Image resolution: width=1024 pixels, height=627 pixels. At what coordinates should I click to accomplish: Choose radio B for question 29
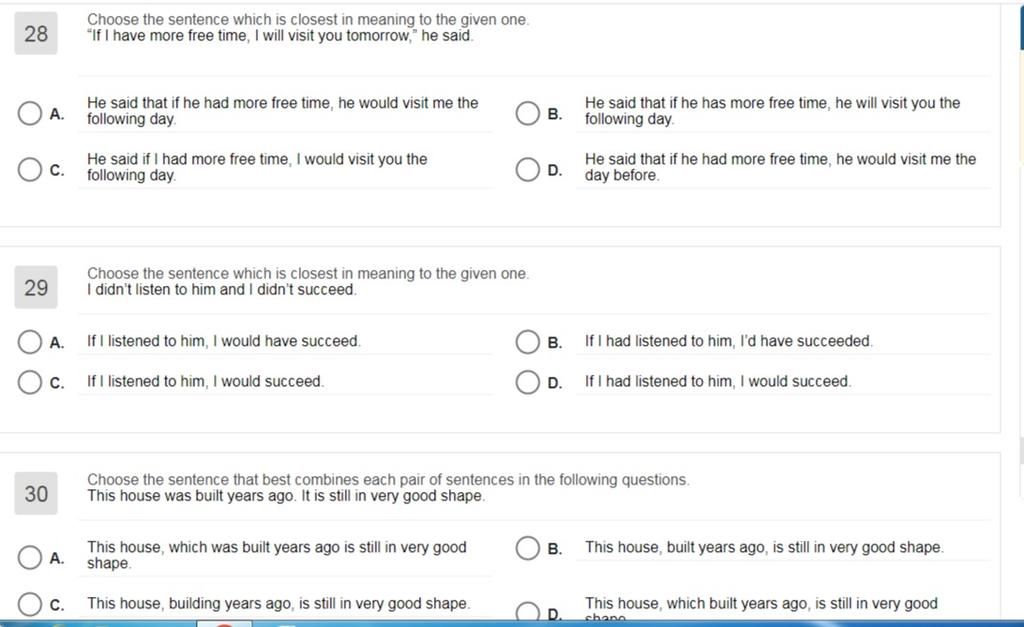click(528, 342)
